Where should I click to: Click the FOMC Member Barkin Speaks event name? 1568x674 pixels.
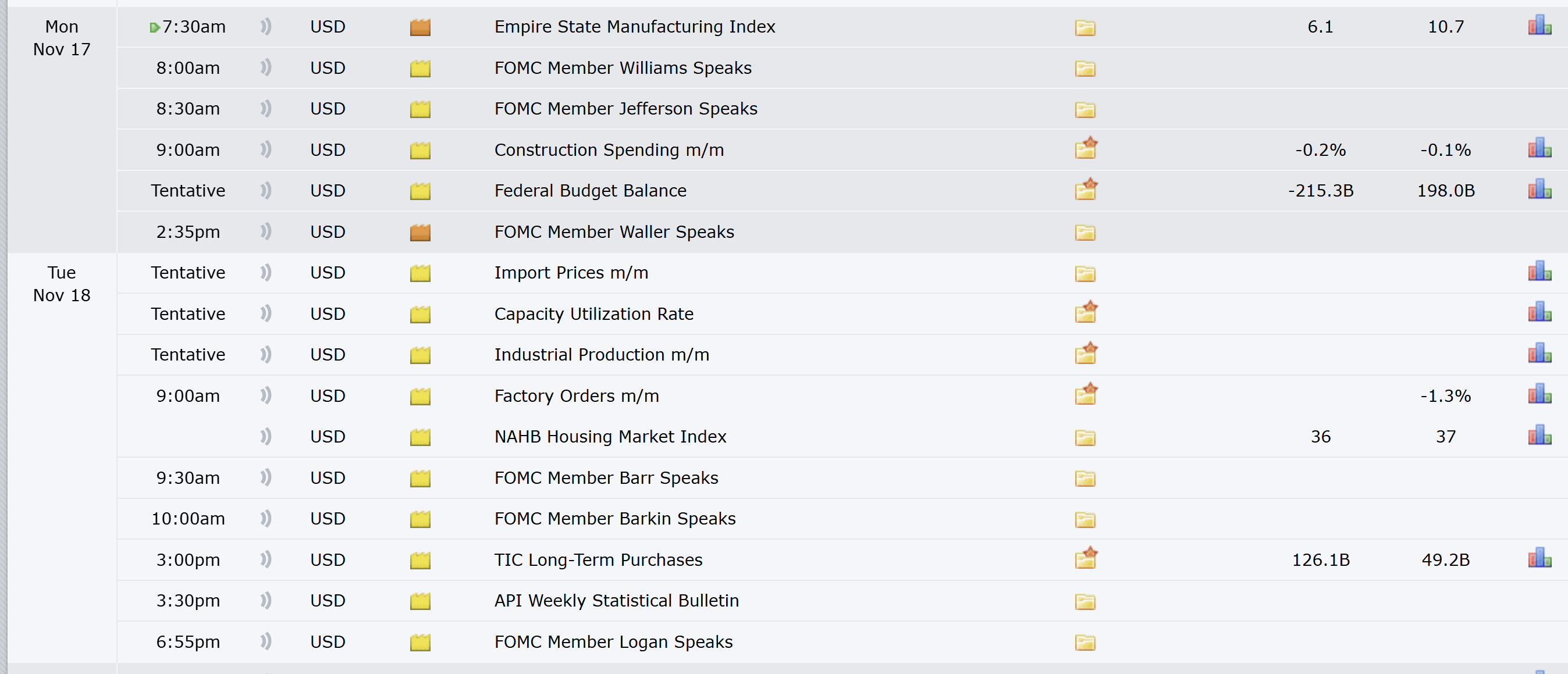coord(614,518)
